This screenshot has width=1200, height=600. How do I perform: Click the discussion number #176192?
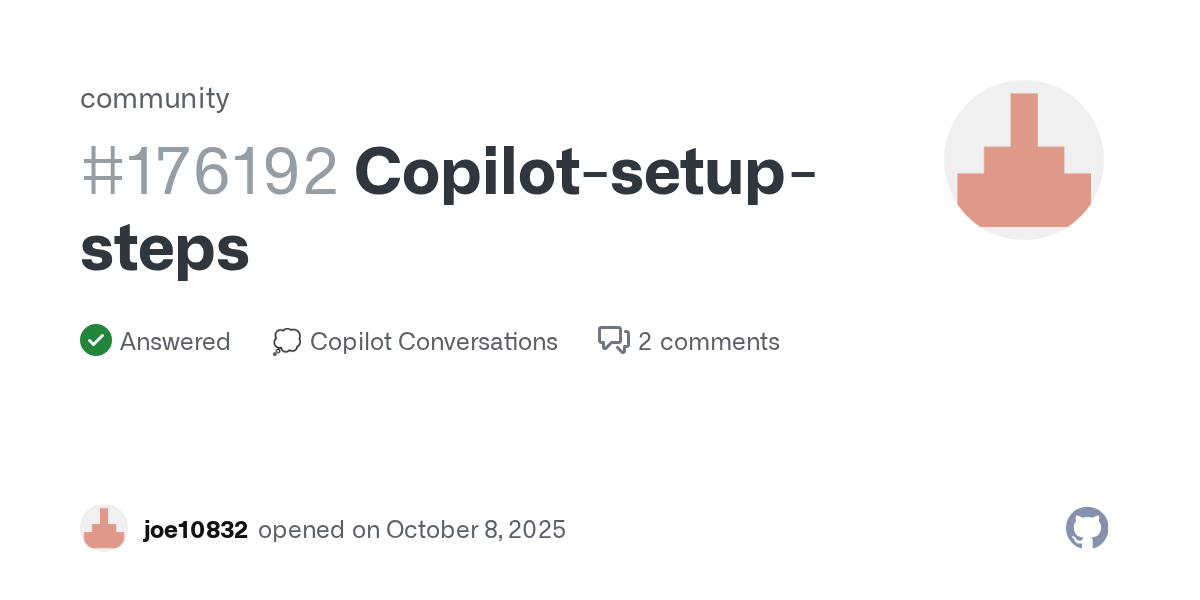click(x=209, y=171)
